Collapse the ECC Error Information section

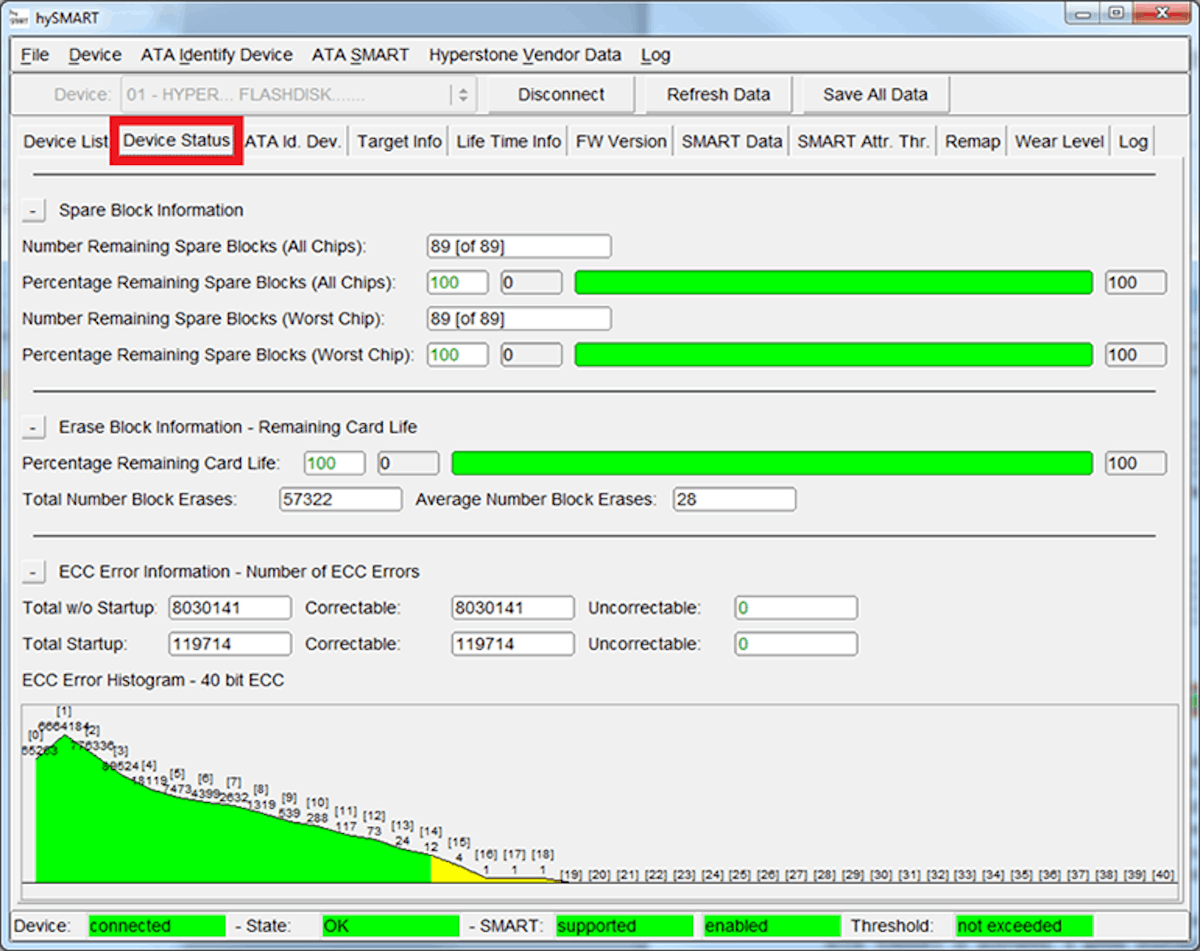[x=34, y=572]
